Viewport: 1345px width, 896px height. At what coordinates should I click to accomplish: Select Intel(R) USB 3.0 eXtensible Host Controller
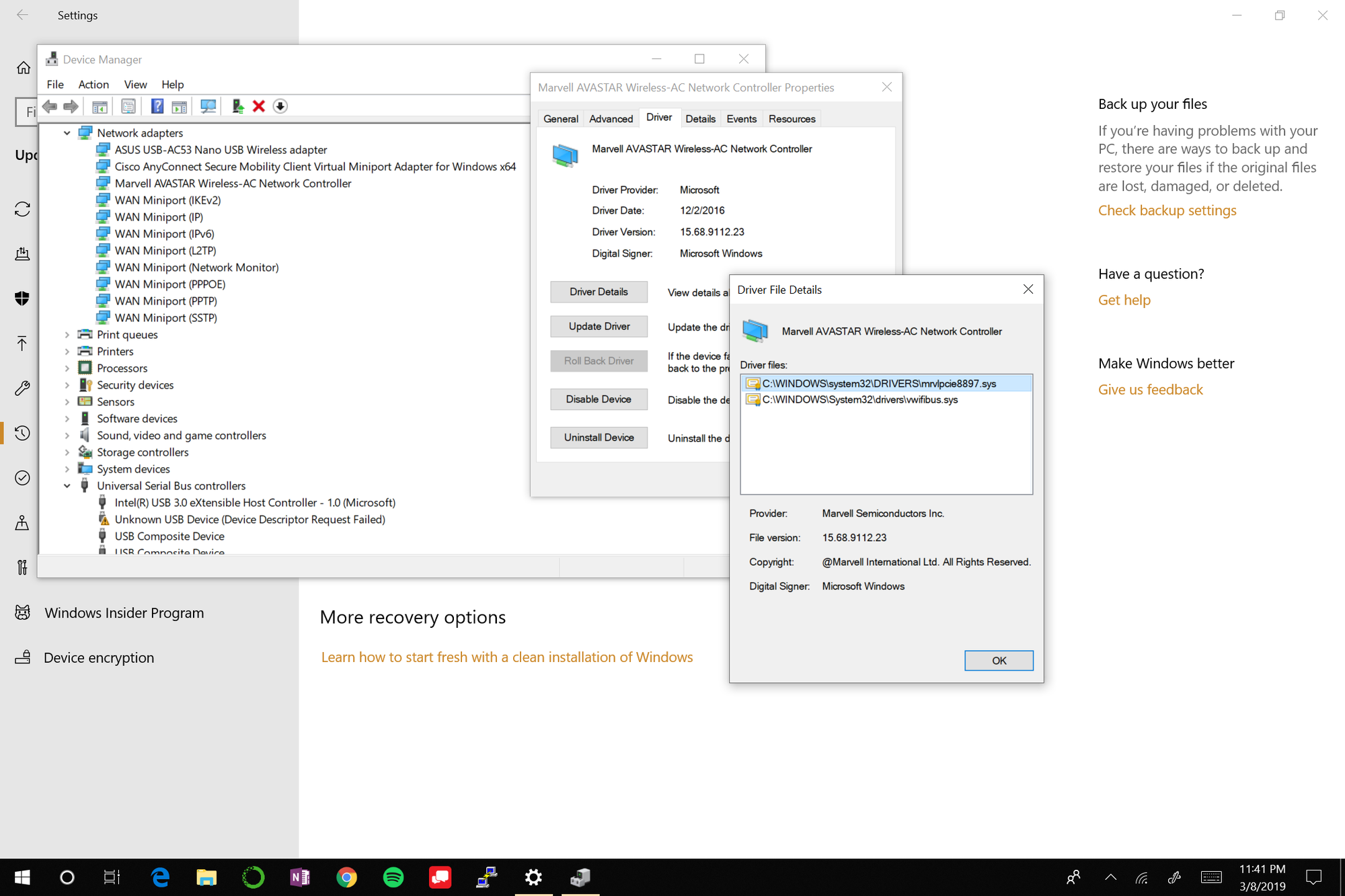click(255, 503)
